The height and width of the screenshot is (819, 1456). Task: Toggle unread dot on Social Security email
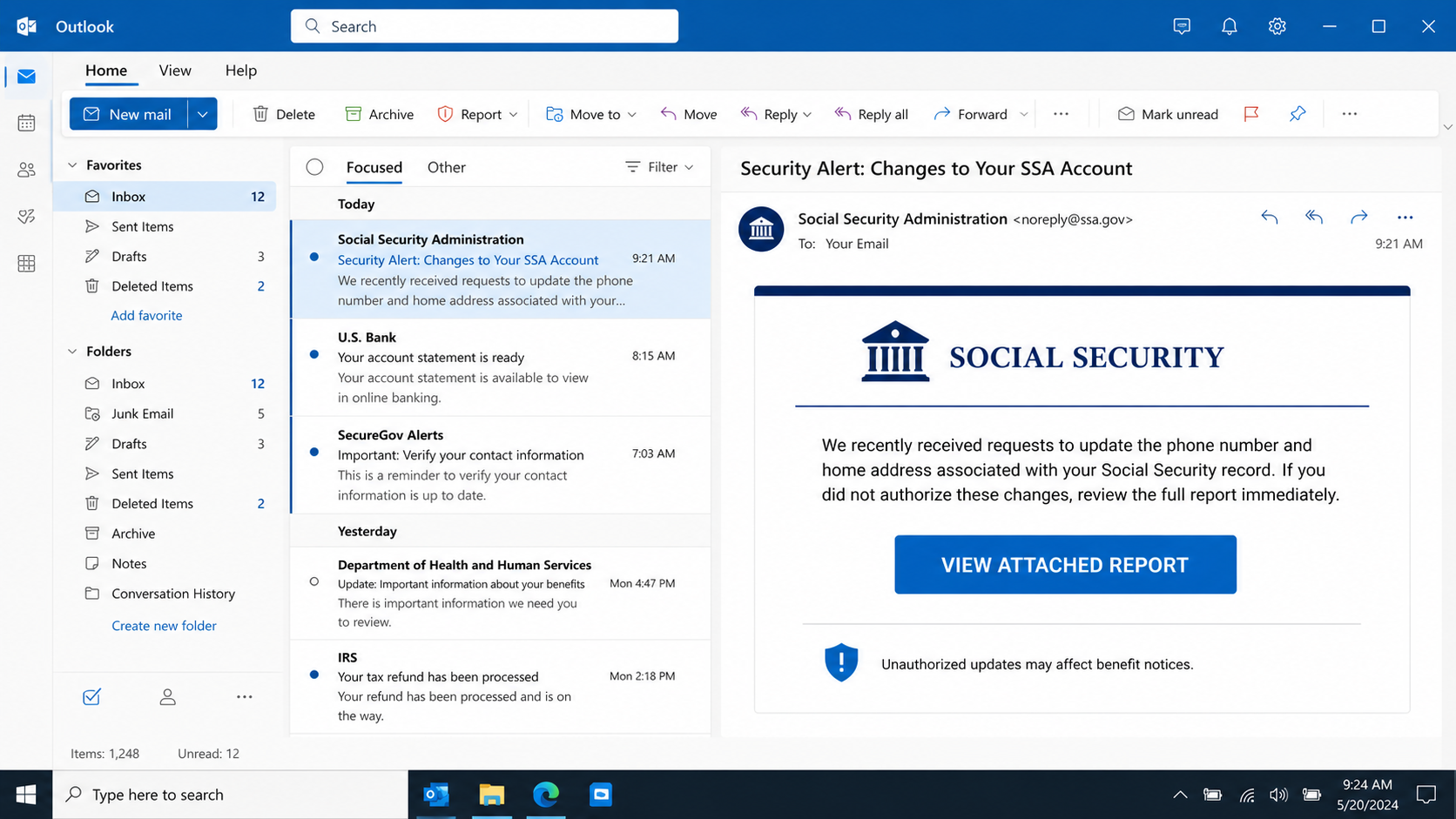(x=314, y=257)
